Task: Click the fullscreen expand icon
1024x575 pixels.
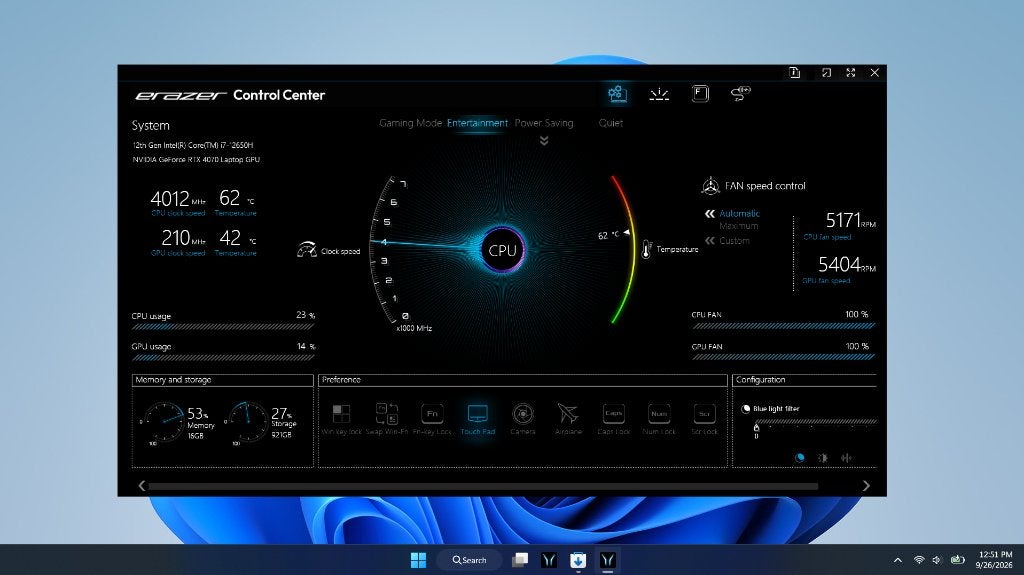Action: (850, 73)
